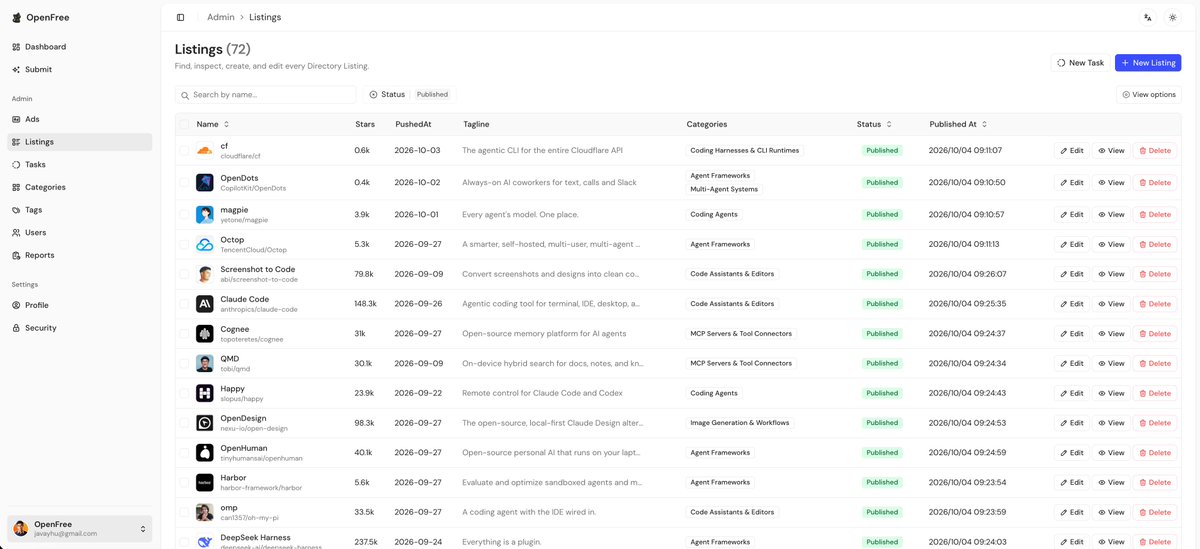Click the Harbor logo icon
Viewport: 1200px width, 549px height.
pos(204,483)
